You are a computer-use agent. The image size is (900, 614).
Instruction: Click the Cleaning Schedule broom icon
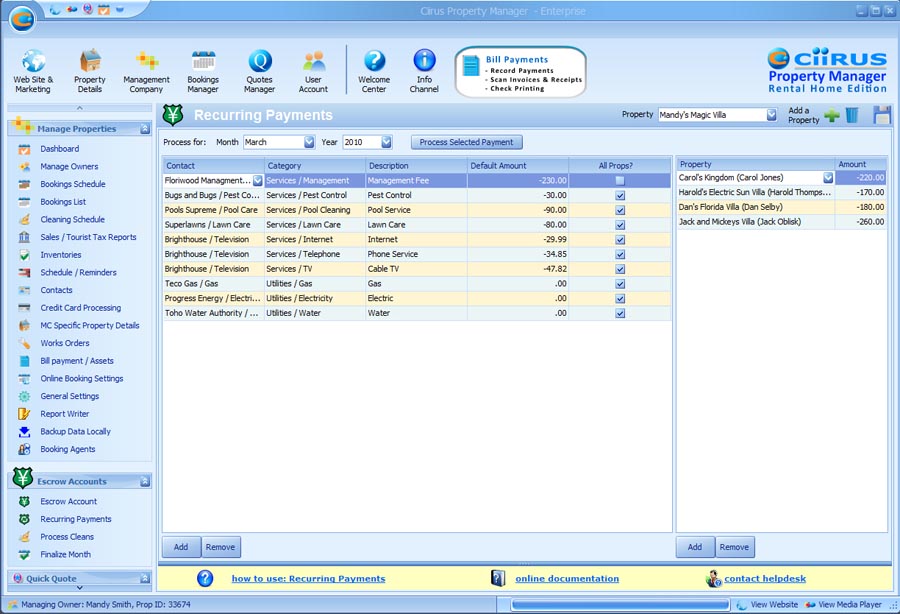24,220
